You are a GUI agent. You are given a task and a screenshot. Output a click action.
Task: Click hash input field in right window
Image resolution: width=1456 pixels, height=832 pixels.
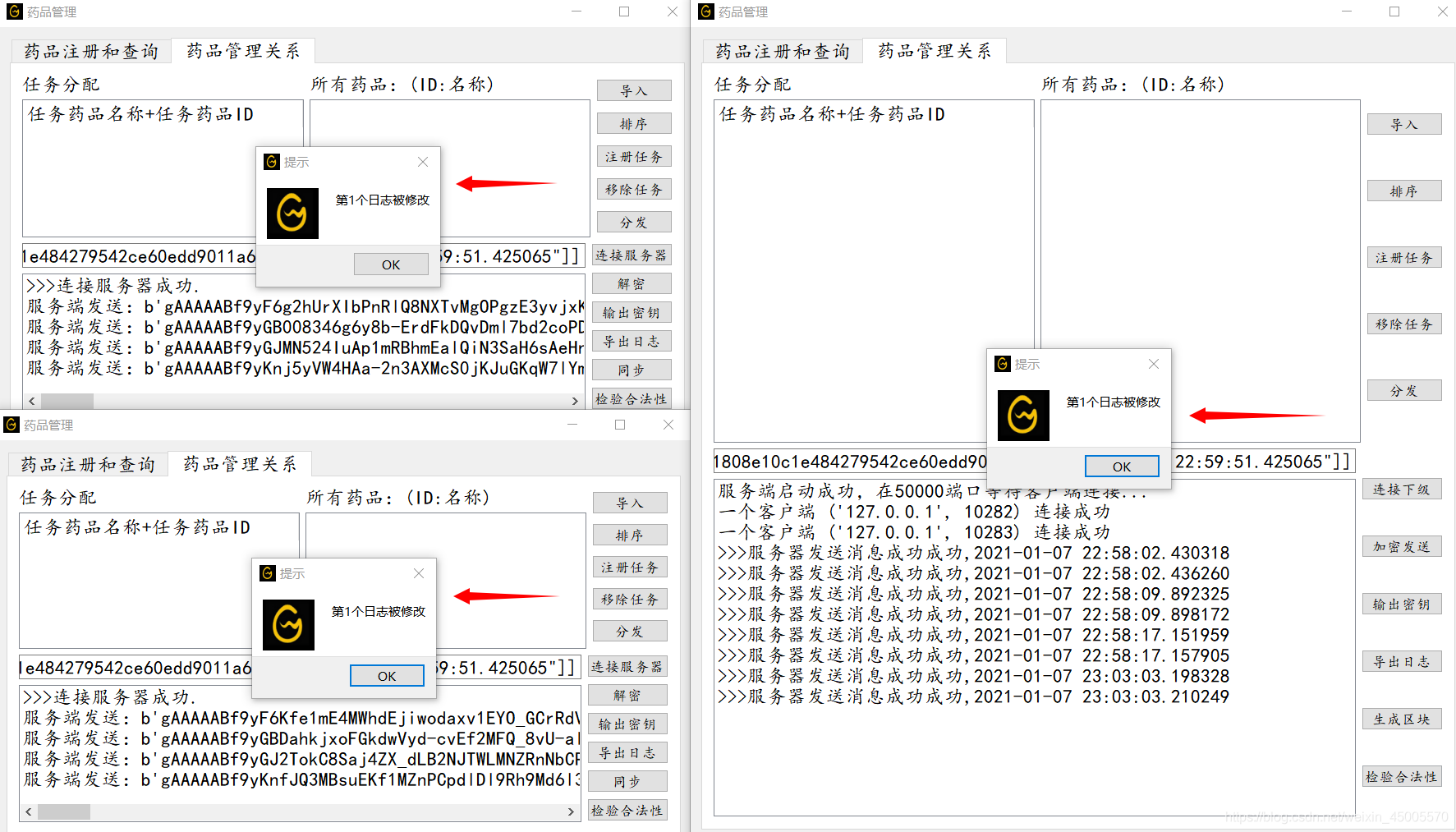click(1034, 462)
